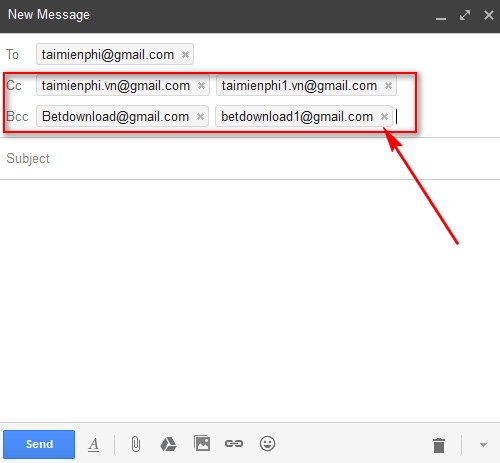Click the Cc label

pyautogui.click(x=14, y=86)
